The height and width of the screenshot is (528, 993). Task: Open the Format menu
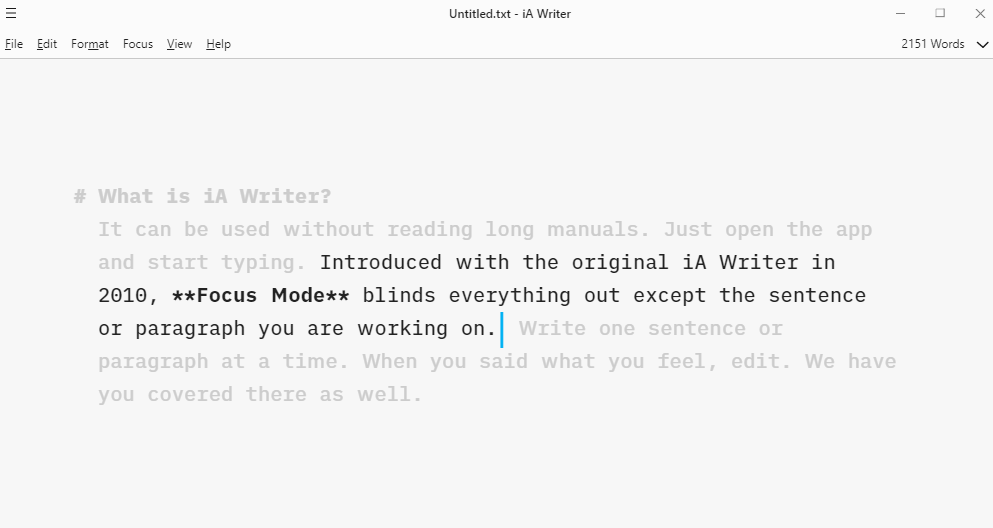[89, 44]
